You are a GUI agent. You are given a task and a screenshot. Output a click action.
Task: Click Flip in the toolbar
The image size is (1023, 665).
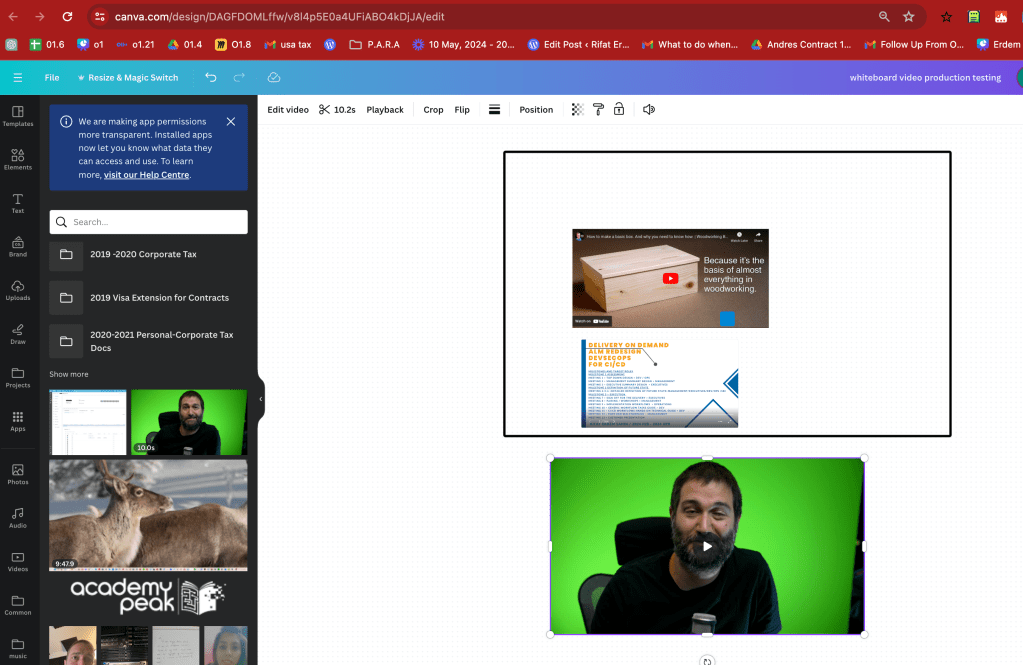462,110
